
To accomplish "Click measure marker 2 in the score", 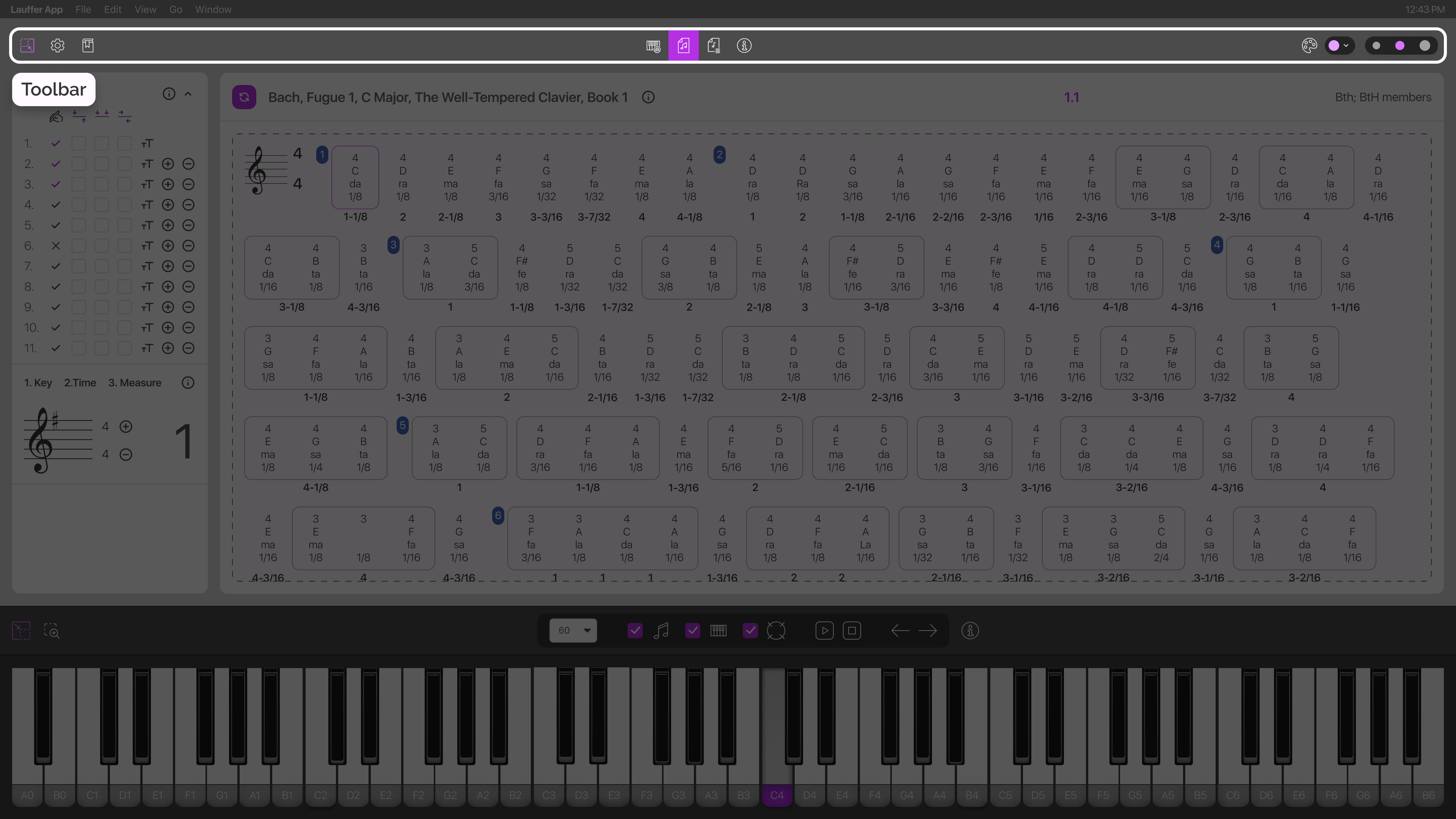I will [719, 154].
